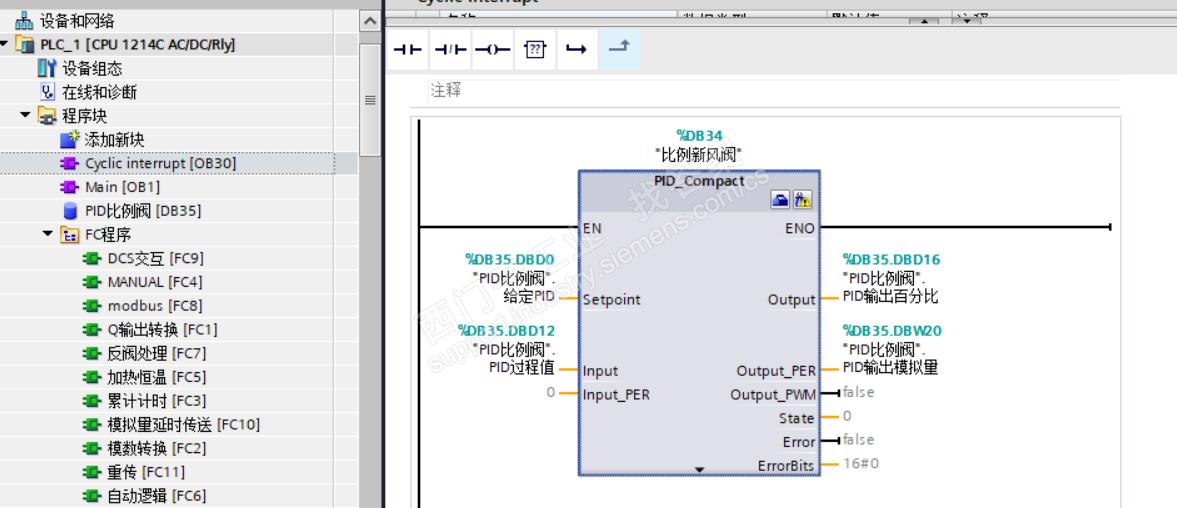Click the PID输出模拟量 tag name

coord(891,368)
